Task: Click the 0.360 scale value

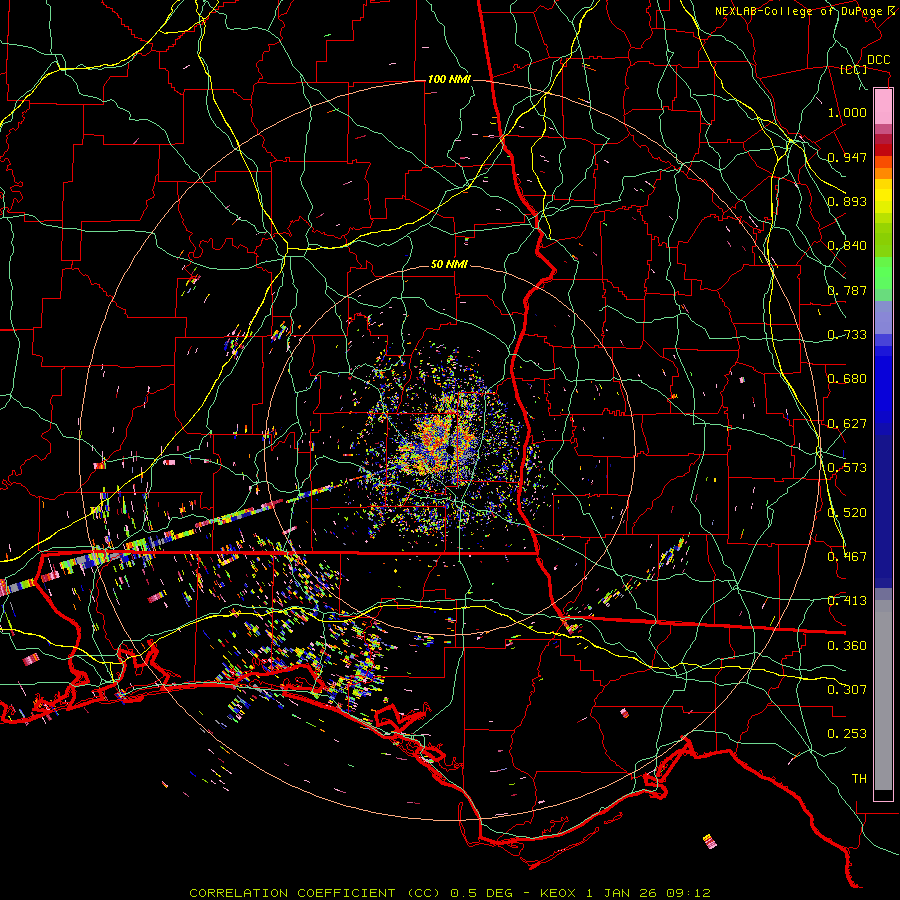Action: [847, 646]
